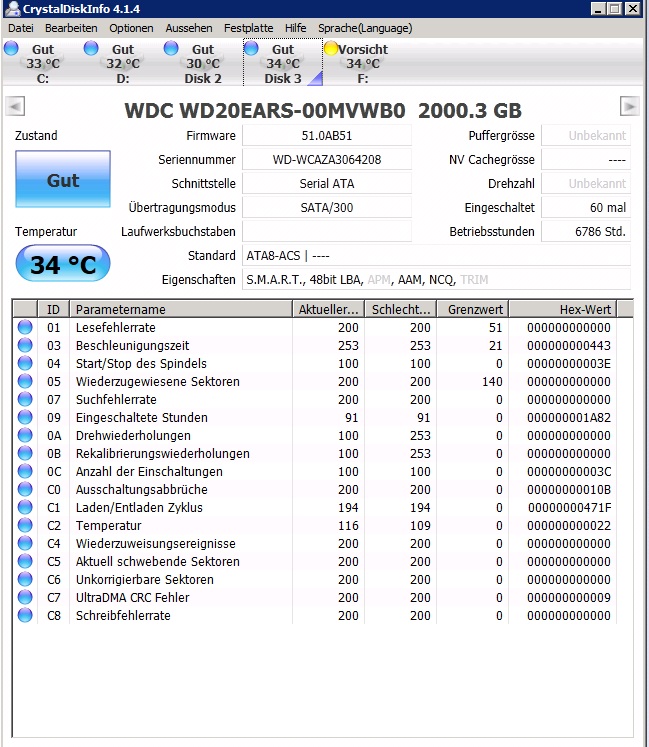Viewport: 649px width, 747px height.
Task: Click the ID column header
Action: [x=53, y=309]
